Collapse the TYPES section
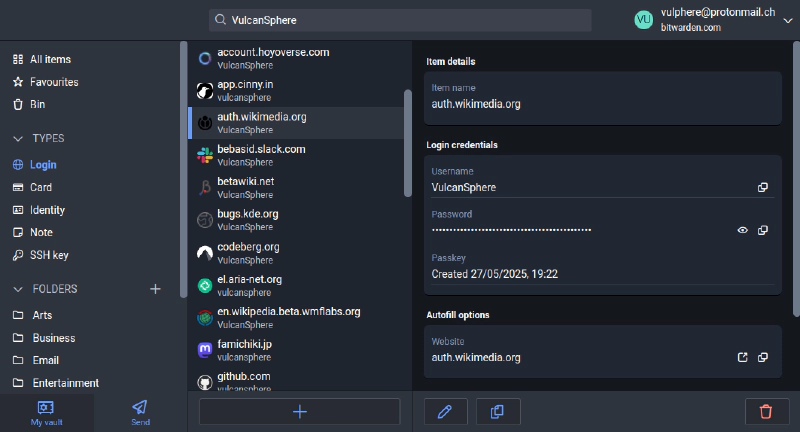The image size is (800, 432). (18, 138)
